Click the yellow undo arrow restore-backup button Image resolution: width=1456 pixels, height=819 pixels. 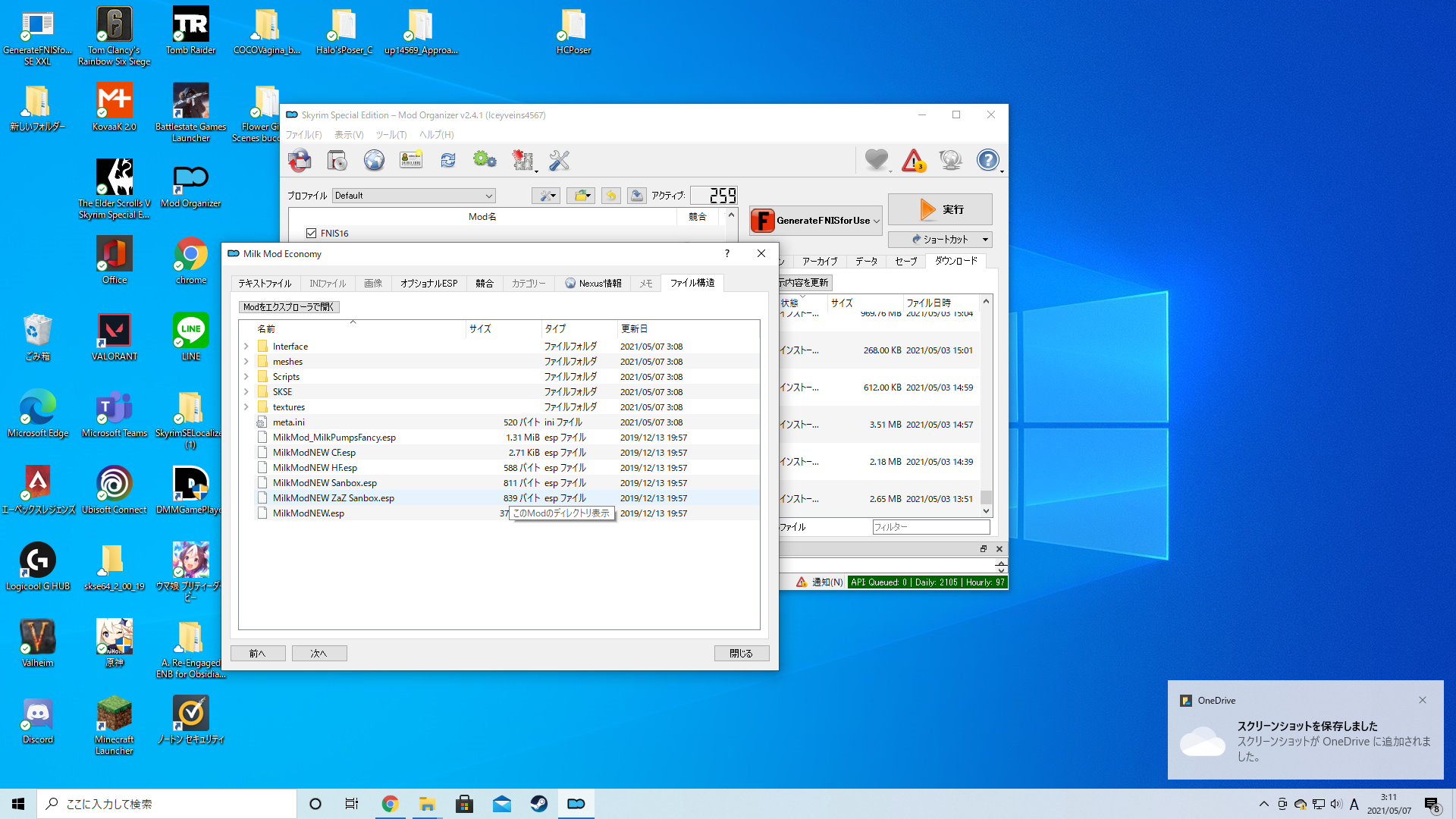[x=611, y=196]
